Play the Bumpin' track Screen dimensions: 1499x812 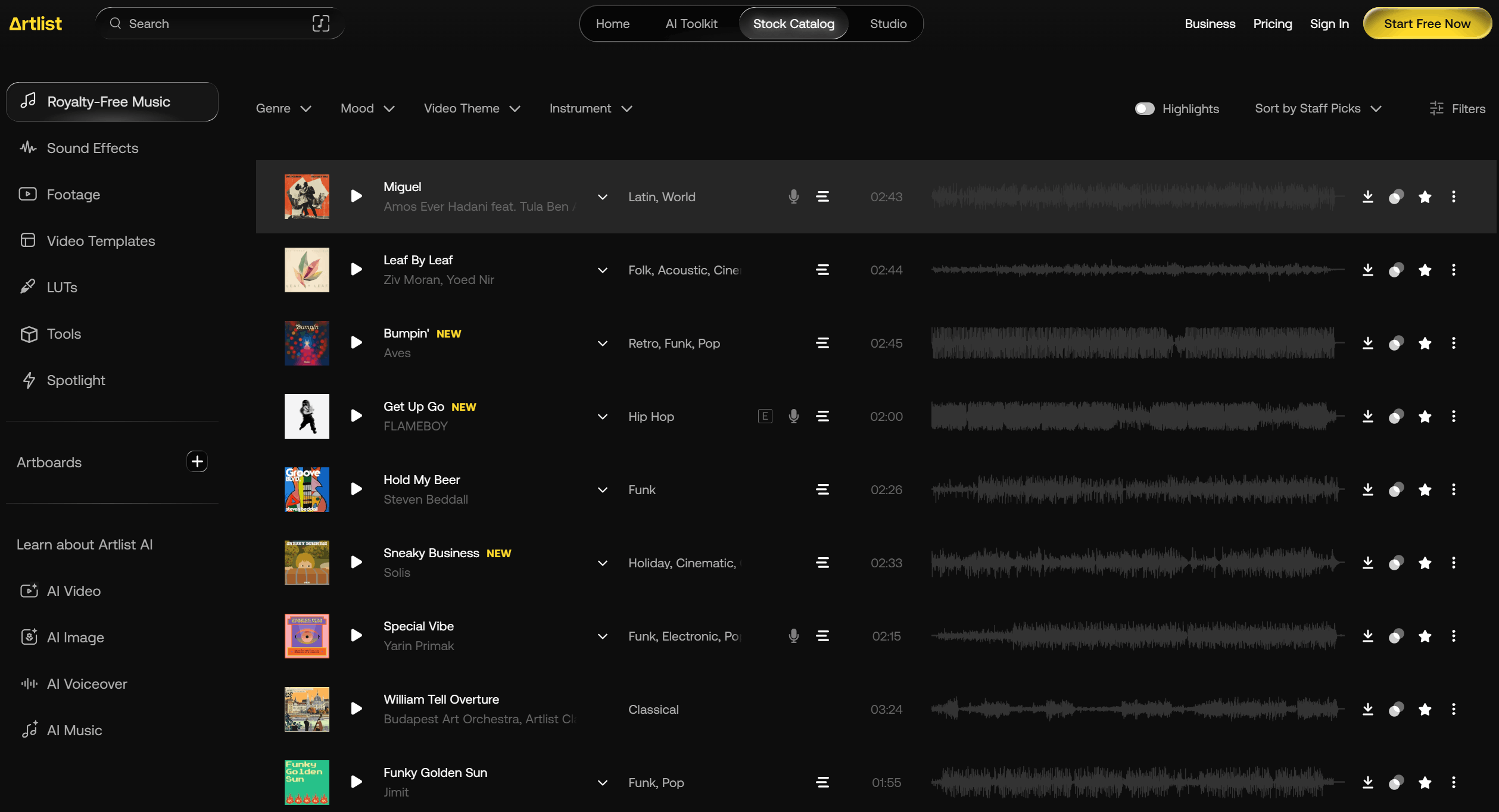(x=356, y=342)
